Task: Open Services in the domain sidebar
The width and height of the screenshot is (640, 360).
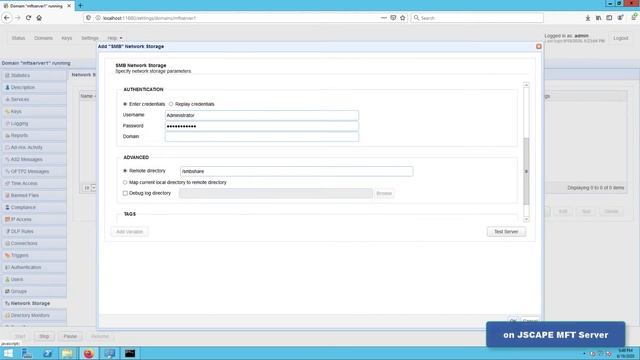Action: pyautogui.click(x=33, y=100)
